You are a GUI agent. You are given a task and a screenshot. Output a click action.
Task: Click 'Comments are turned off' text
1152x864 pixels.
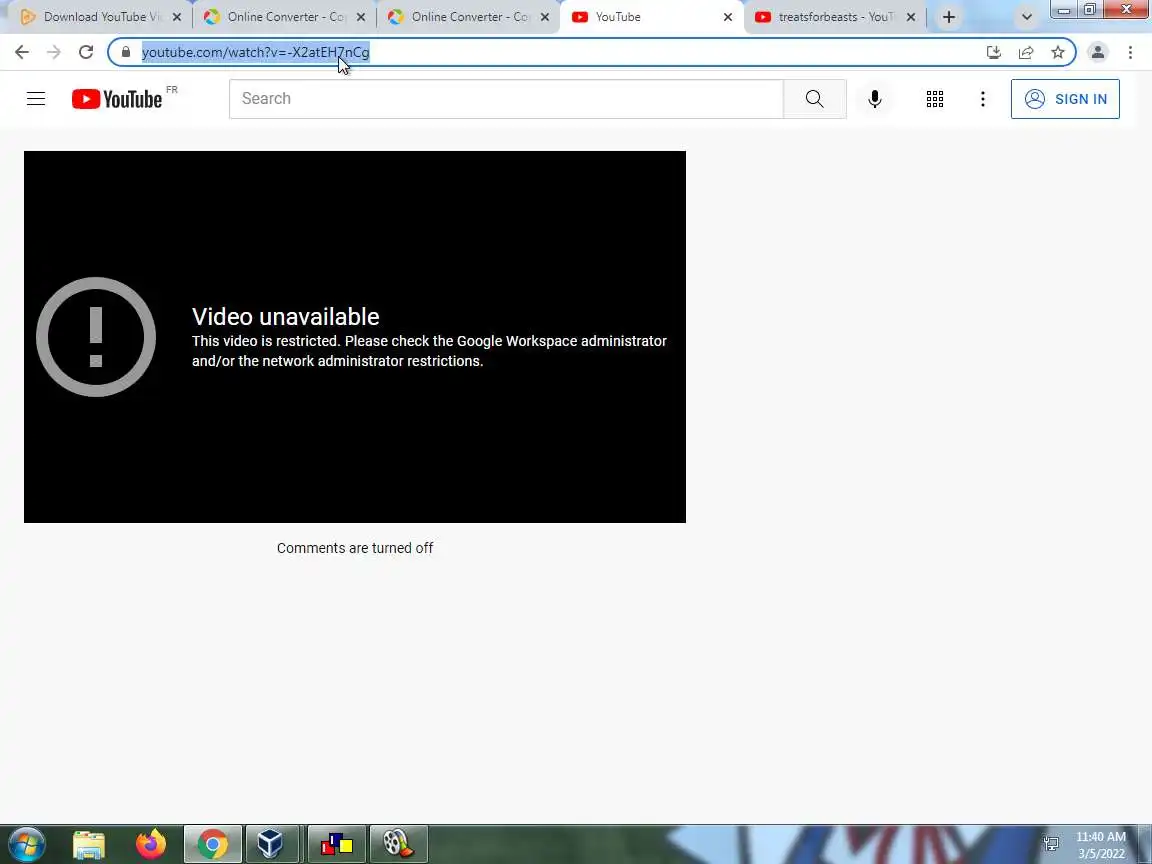tap(355, 548)
